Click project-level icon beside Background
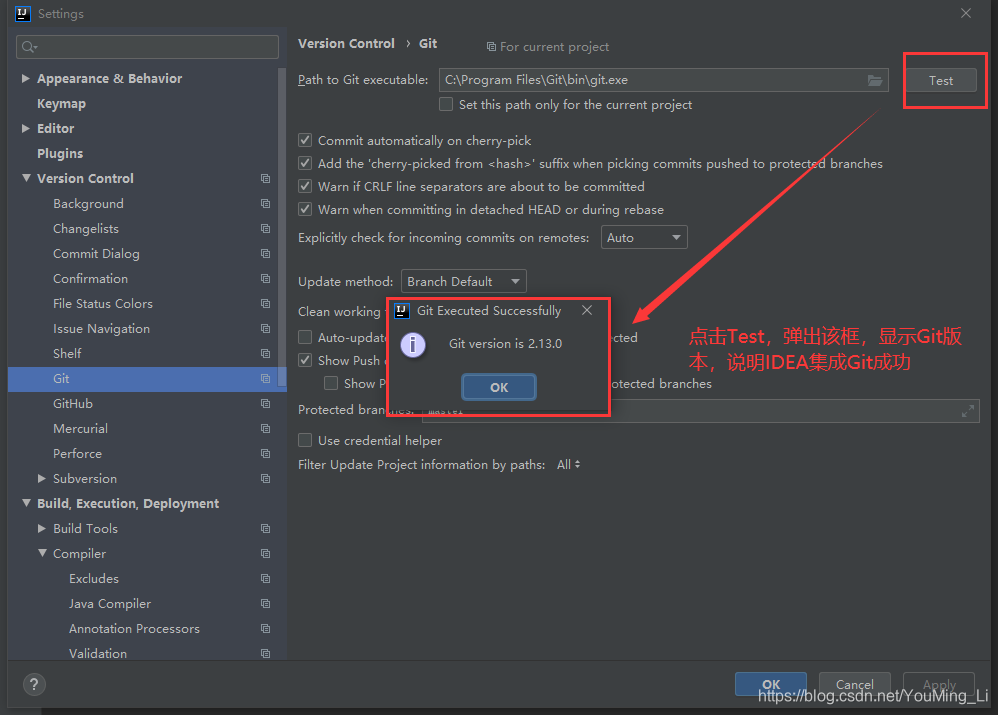Image resolution: width=998 pixels, height=715 pixels. point(265,204)
